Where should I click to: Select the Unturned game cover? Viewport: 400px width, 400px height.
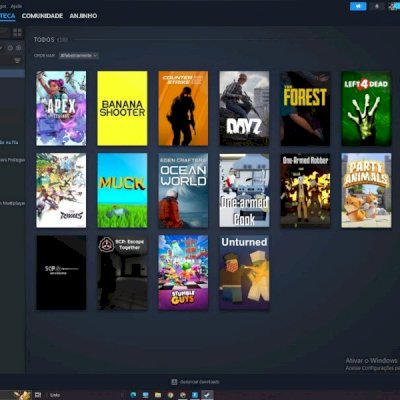click(244, 273)
